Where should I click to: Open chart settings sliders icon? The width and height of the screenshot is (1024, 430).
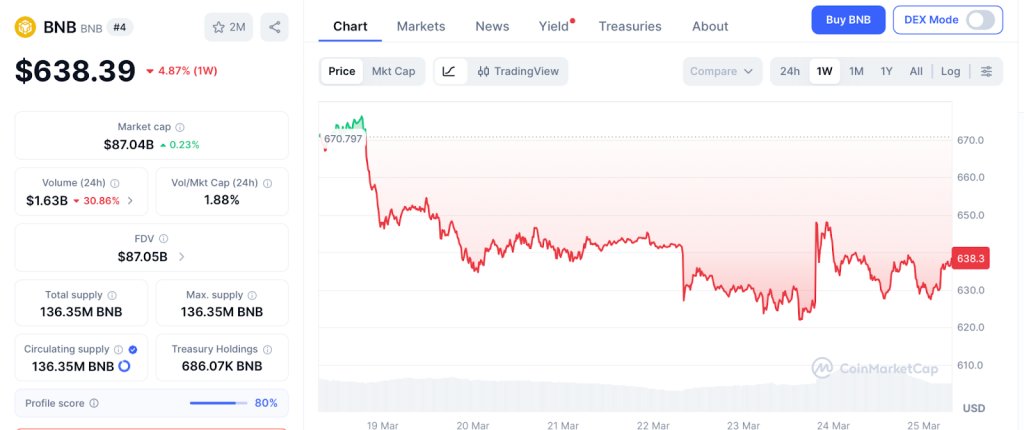tap(986, 71)
